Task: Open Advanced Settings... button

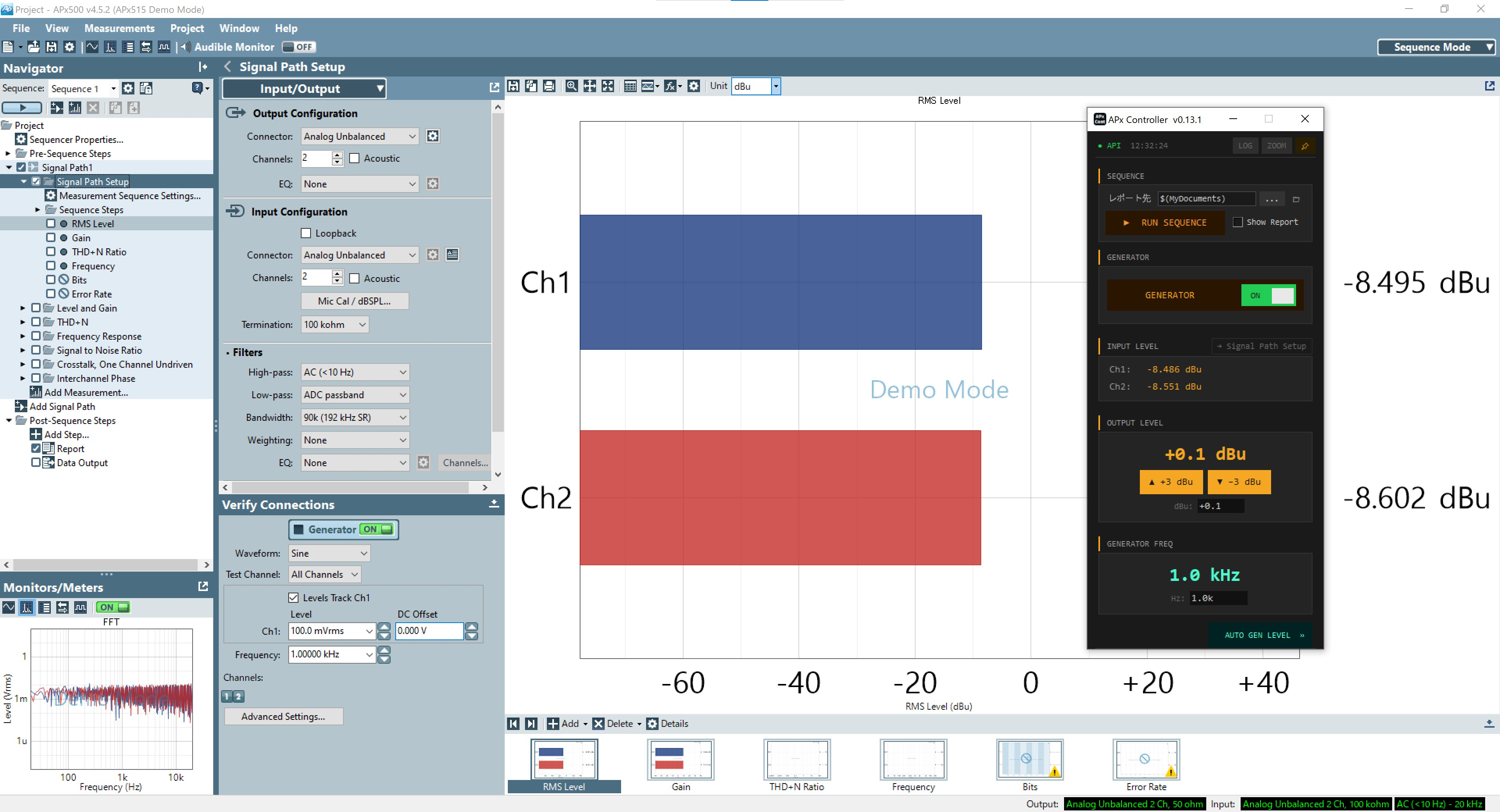Action: point(284,716)
